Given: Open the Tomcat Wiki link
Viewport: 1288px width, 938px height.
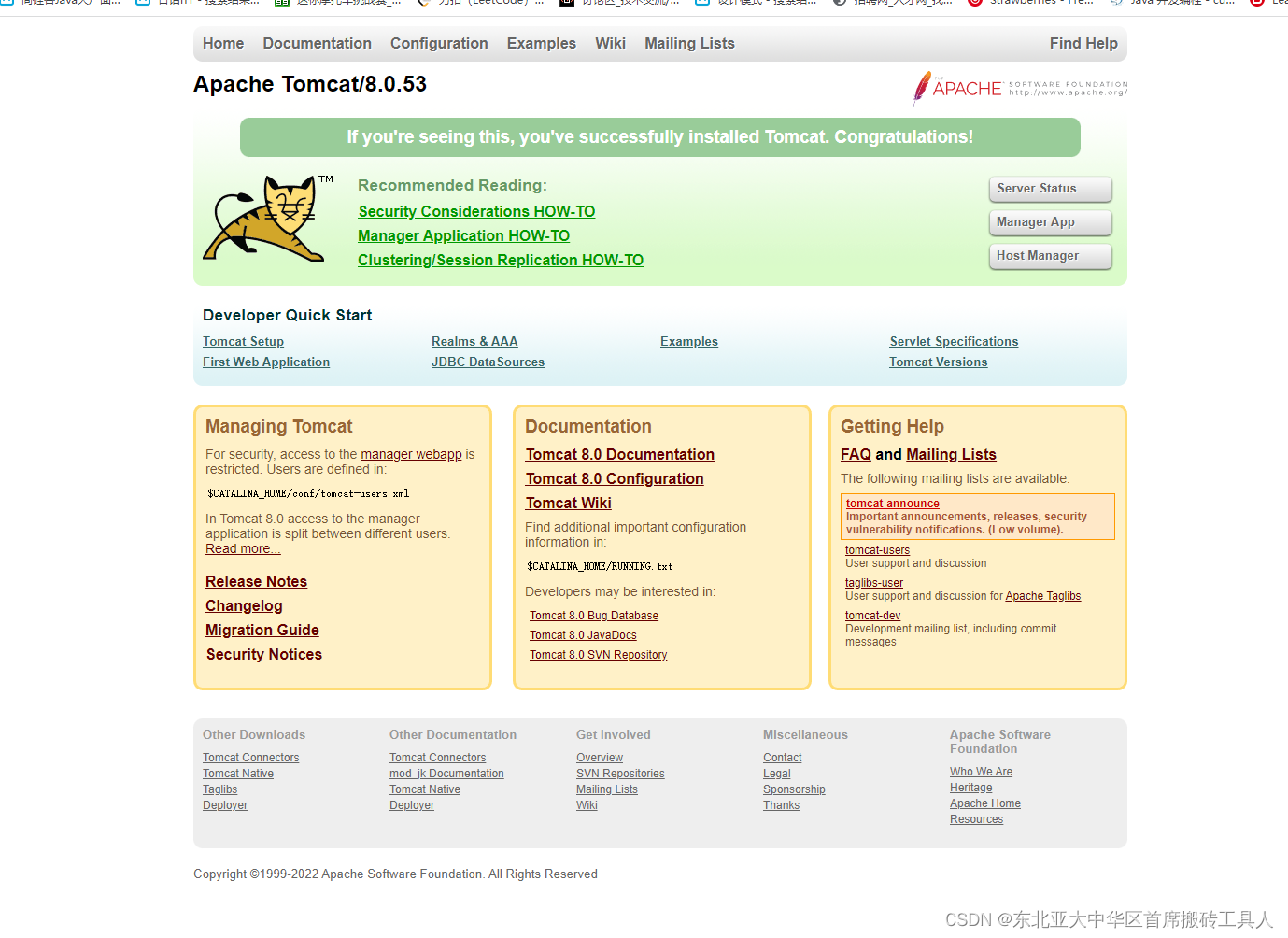Looking at the screenshot, I should 569,504.
